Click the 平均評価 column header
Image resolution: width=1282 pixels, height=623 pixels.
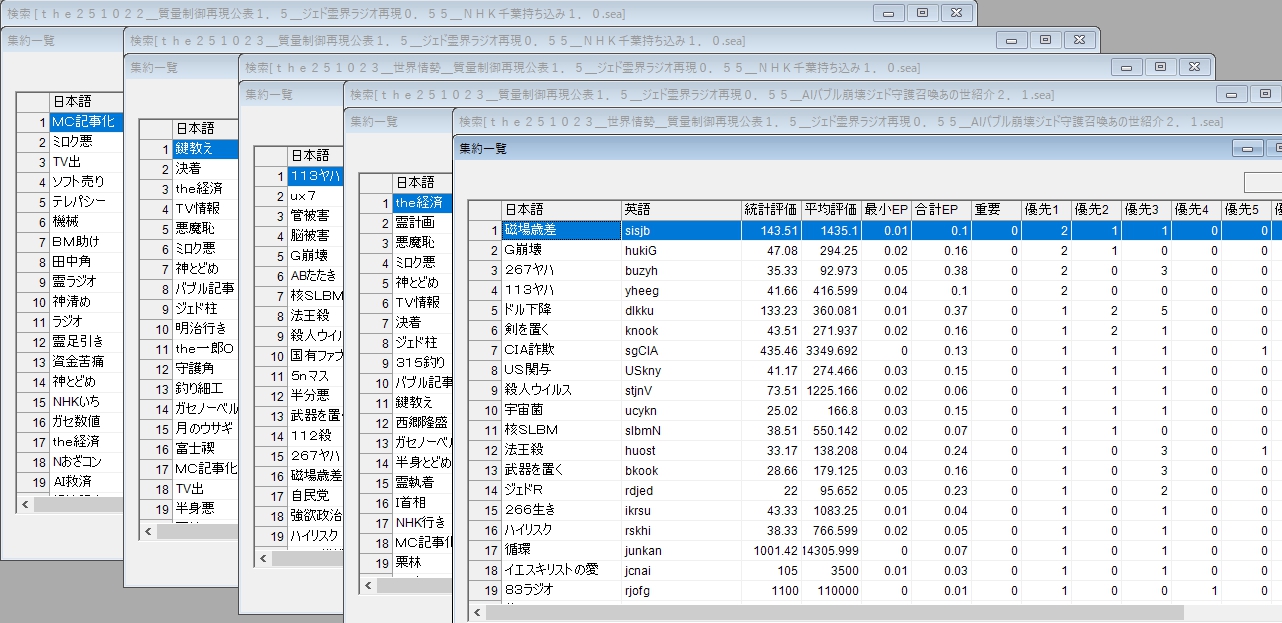830,209
